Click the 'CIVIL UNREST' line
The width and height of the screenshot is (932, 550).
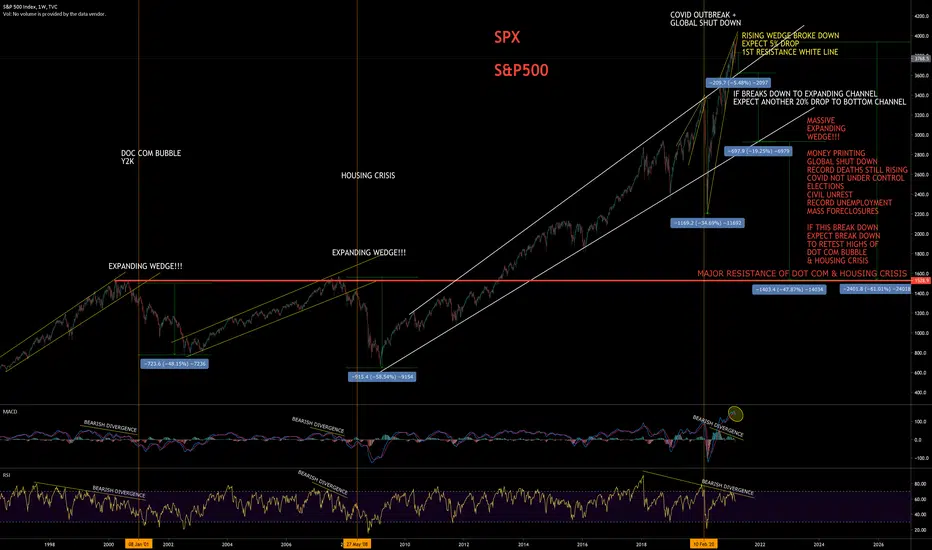coord(829,195)
